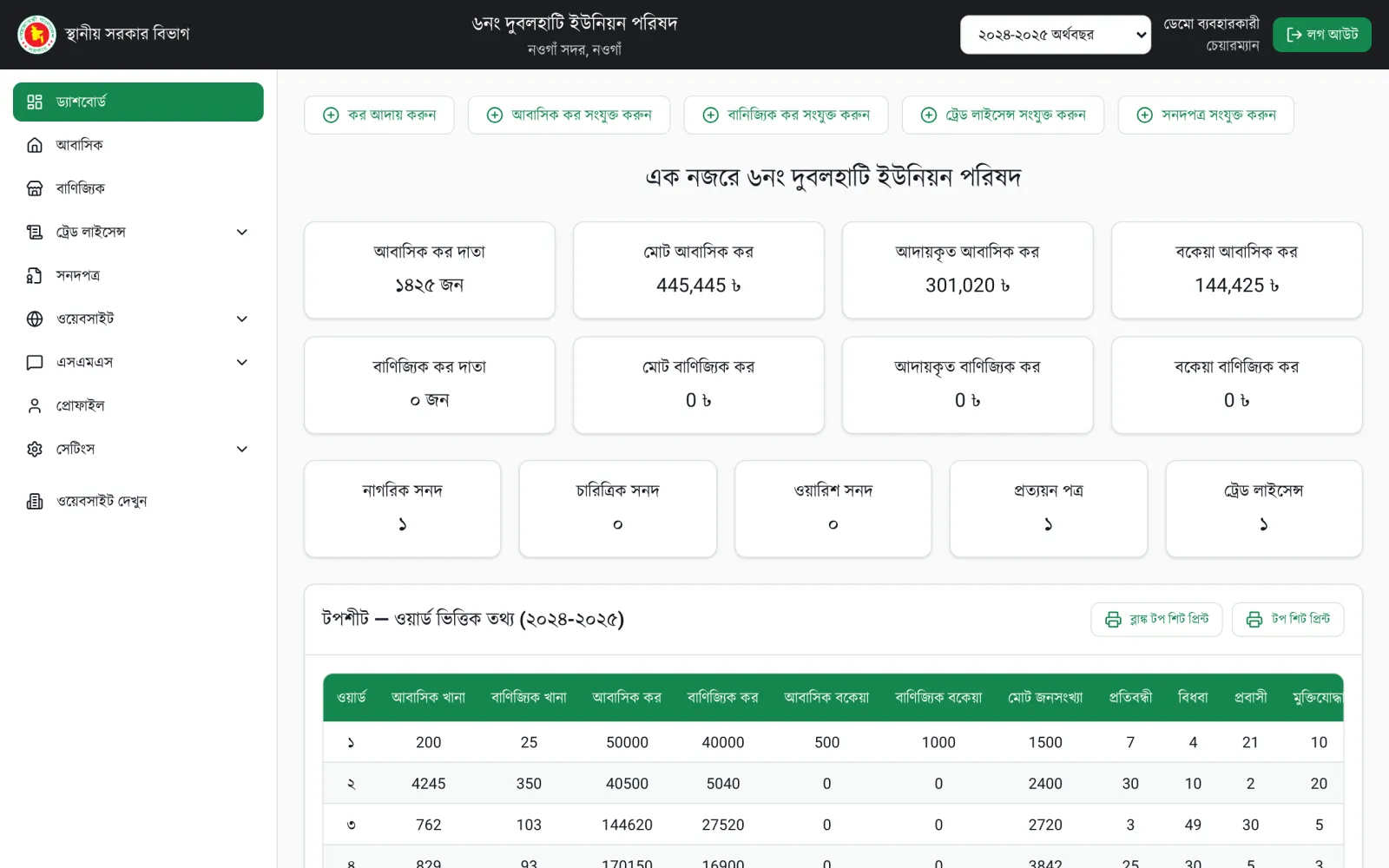Select the বাণিজ্যিক menu item
This screenshot has height=868, width=1389.
tap(138, 188)
